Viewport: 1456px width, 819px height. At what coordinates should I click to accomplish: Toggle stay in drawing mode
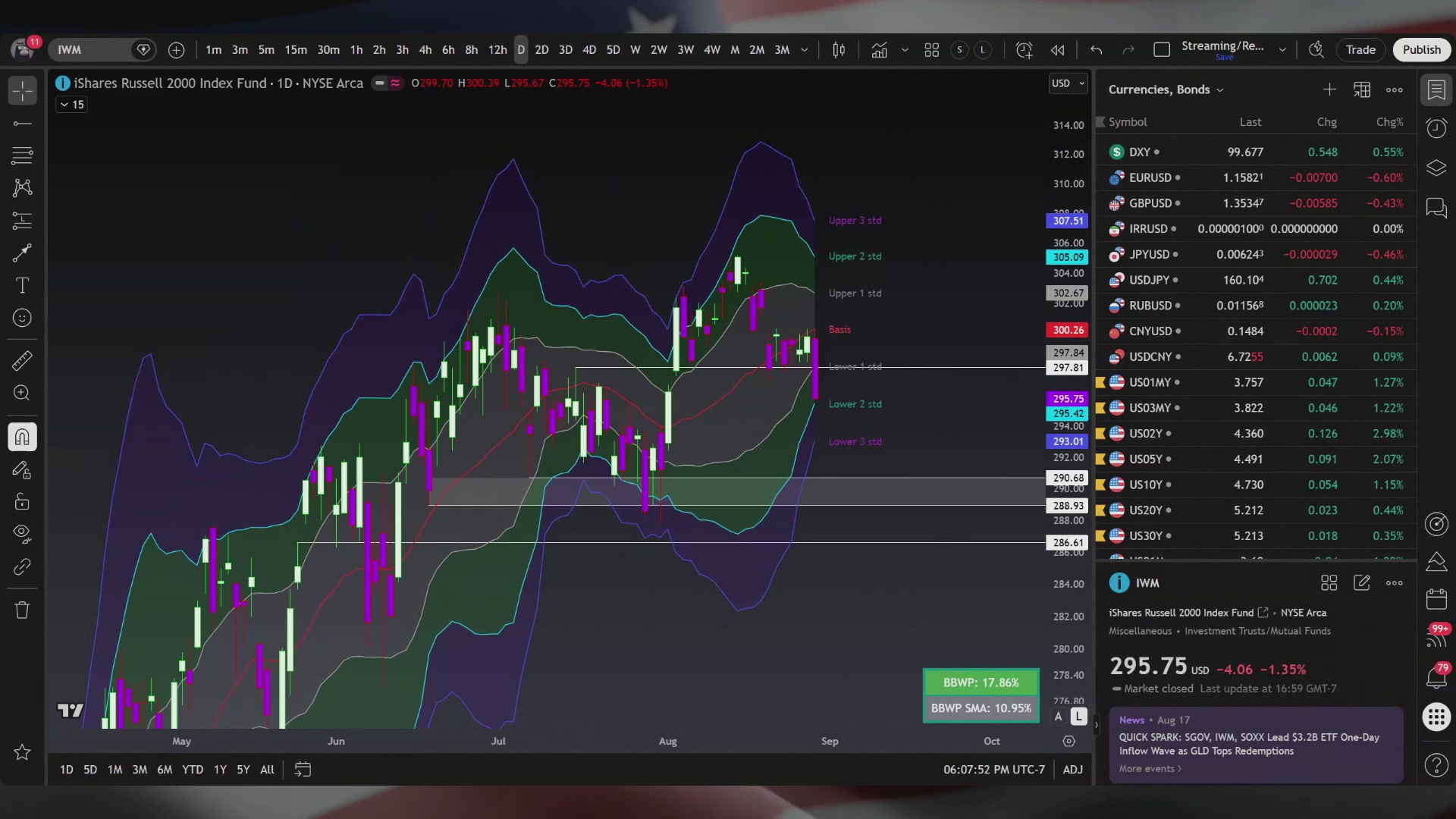coord(22,470)
